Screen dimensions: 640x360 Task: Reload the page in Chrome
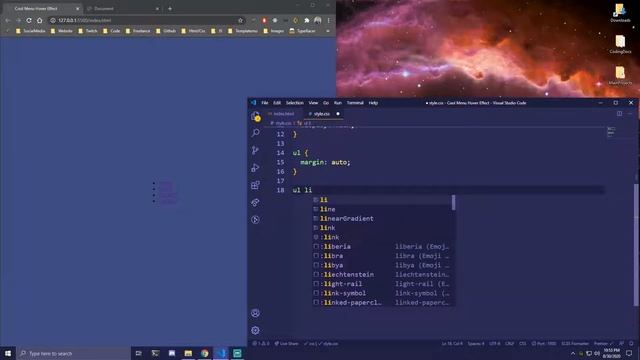pos(29,20)
